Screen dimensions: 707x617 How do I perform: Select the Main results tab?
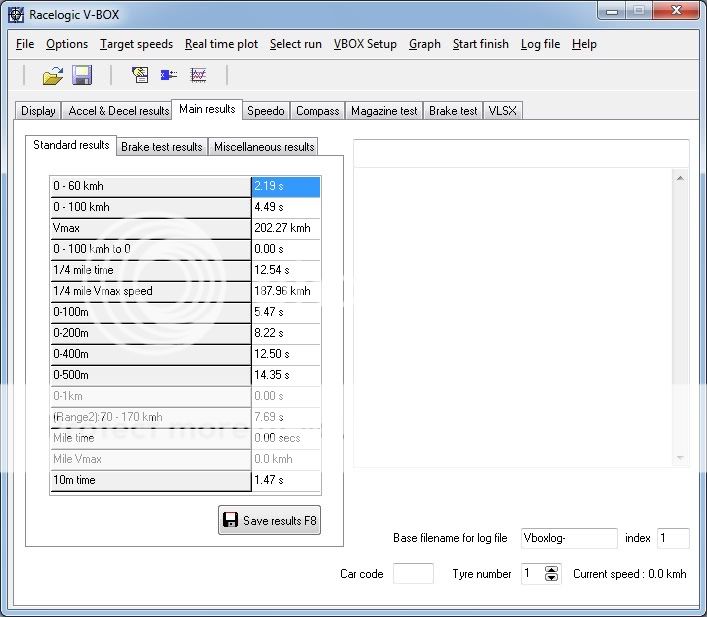tap(207, 109)
